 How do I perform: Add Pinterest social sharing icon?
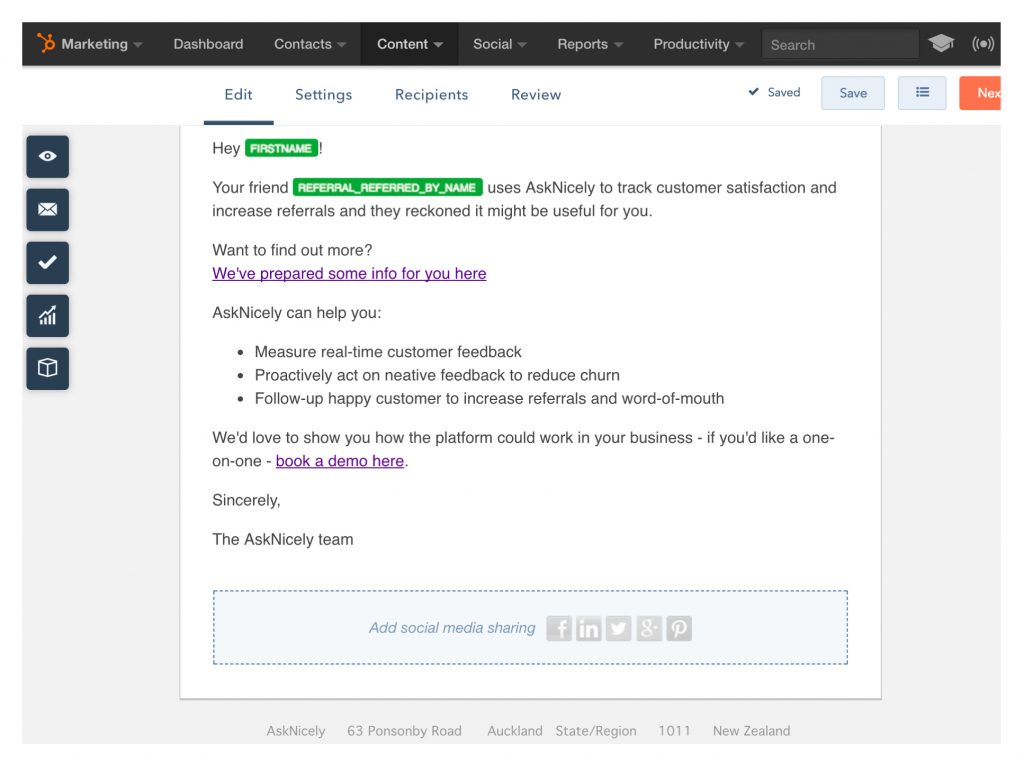(x=679, y=628)
